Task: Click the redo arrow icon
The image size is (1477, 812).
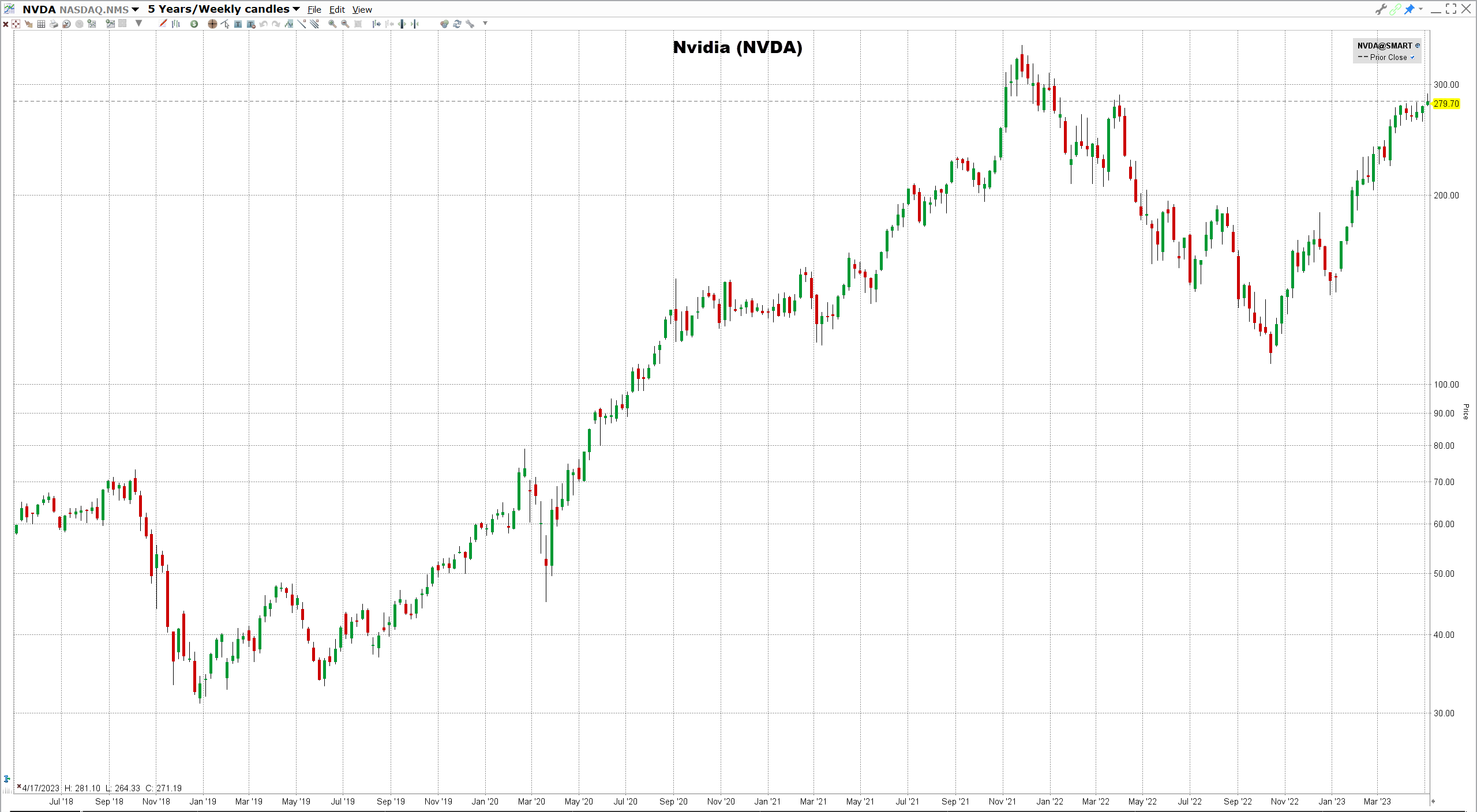Action: 276,24
